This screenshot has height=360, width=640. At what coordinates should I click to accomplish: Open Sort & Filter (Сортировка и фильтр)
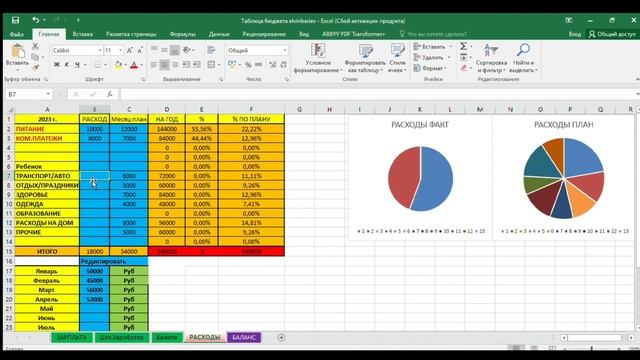491,58
